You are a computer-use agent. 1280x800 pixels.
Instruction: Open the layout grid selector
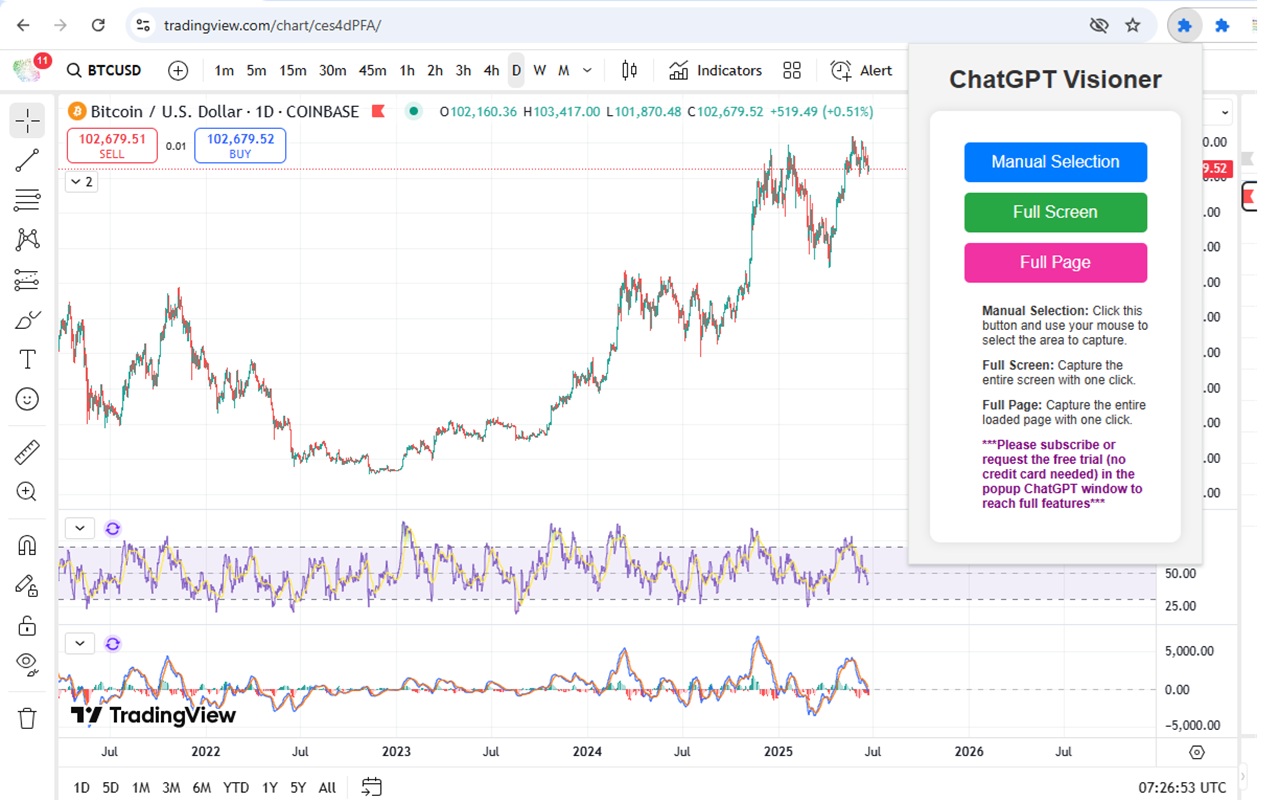coord(792,70)
